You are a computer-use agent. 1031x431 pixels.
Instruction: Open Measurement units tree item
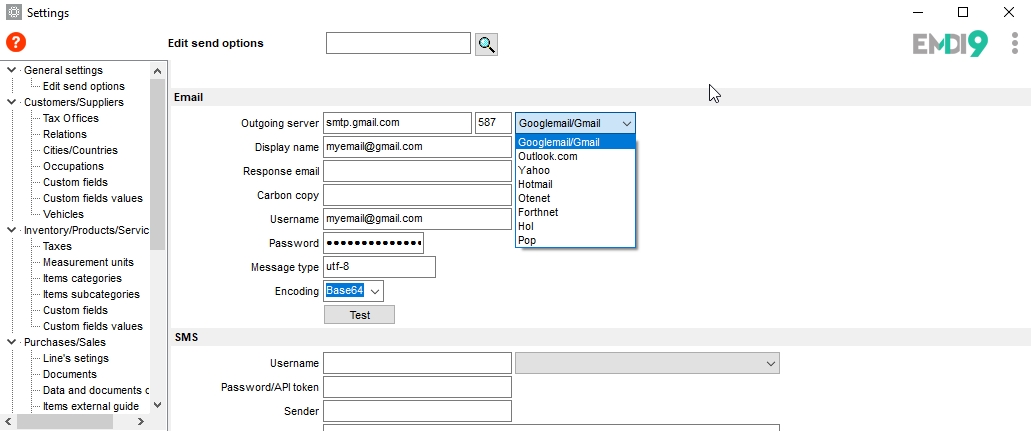pos(88,263)
